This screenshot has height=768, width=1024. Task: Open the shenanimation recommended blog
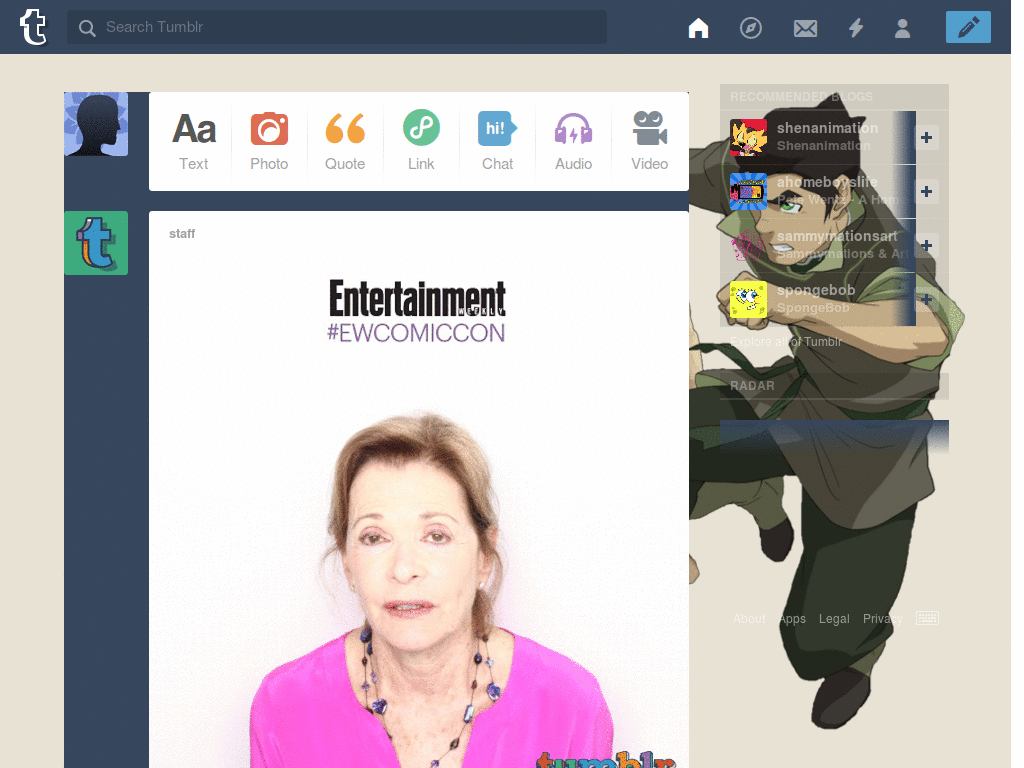[827, 128]
